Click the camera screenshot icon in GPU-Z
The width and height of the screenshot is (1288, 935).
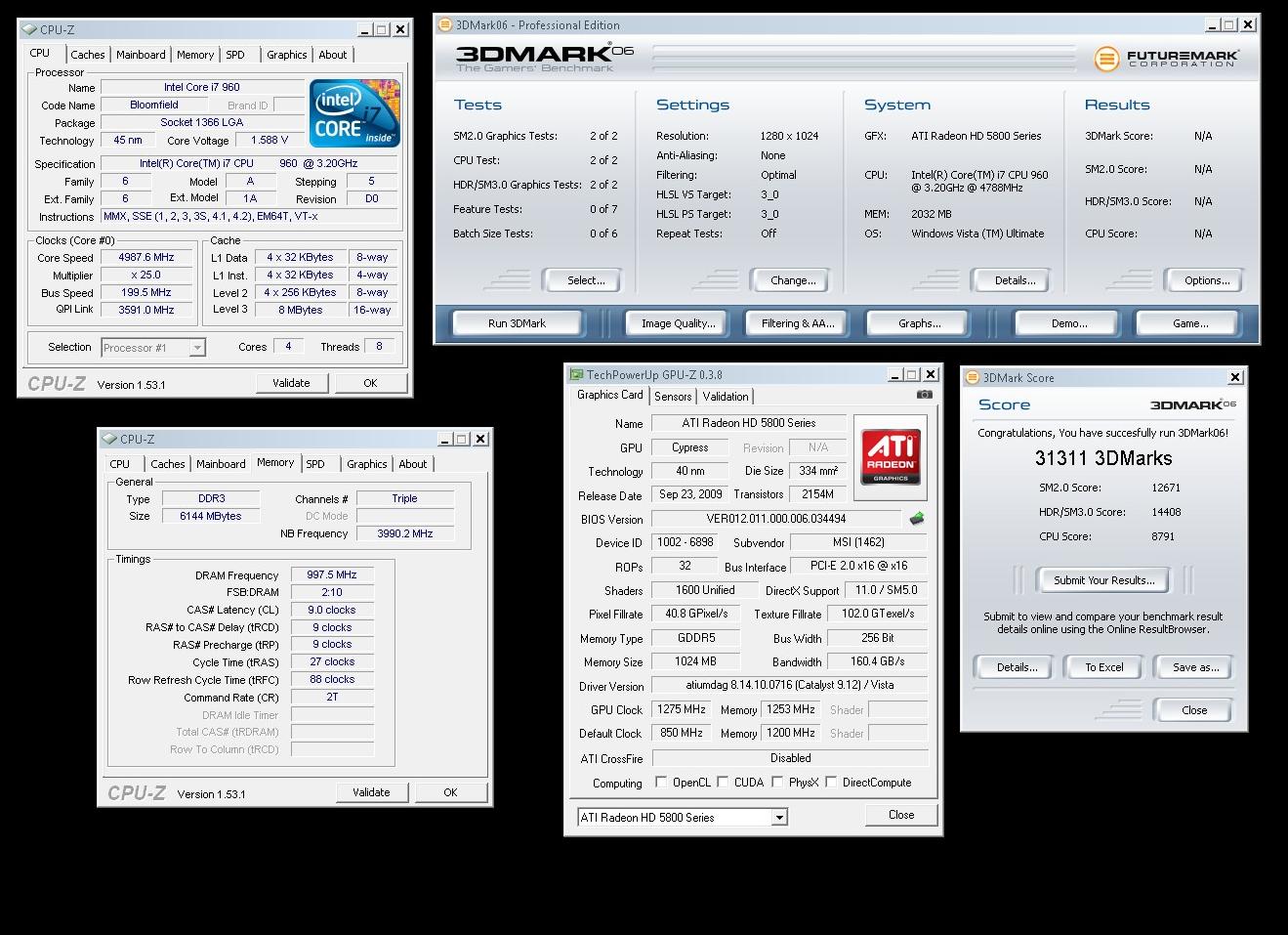(924, 395)
